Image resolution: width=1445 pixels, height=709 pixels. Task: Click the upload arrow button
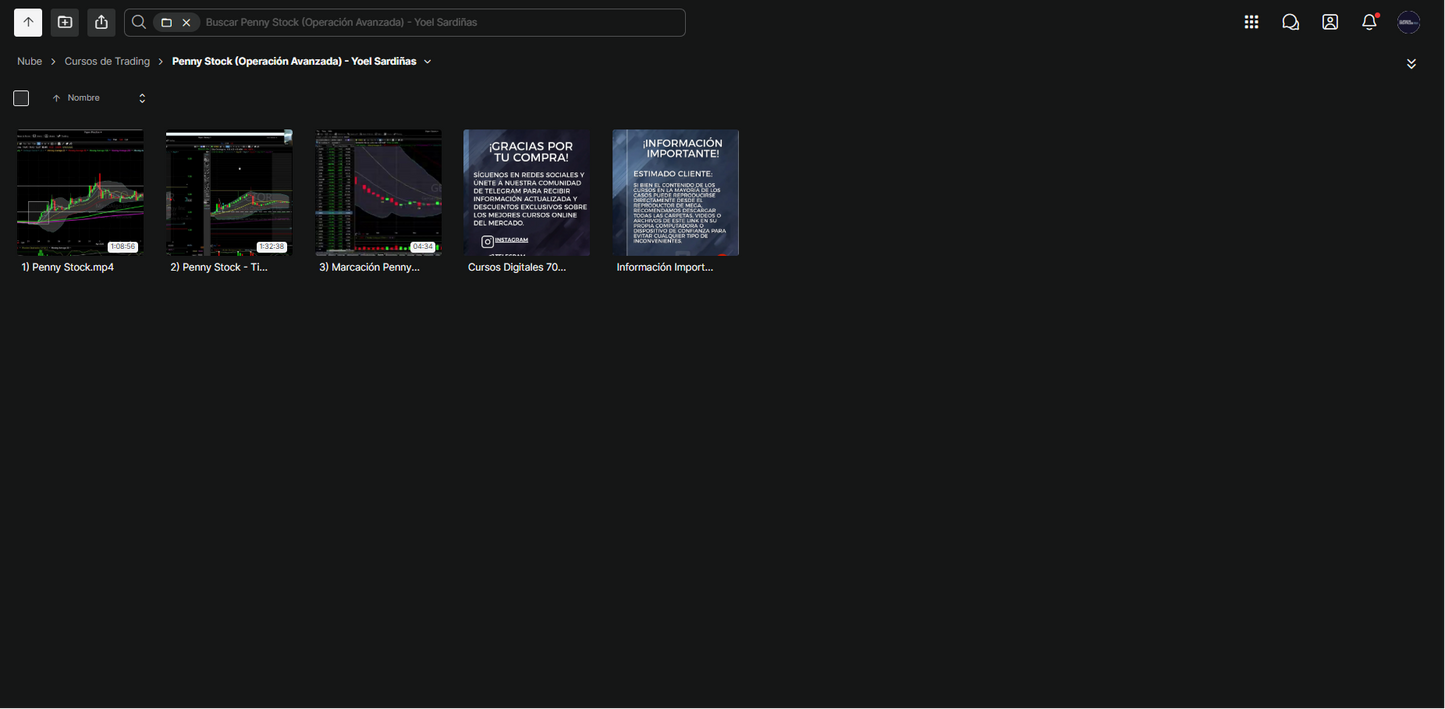point(28,22)
